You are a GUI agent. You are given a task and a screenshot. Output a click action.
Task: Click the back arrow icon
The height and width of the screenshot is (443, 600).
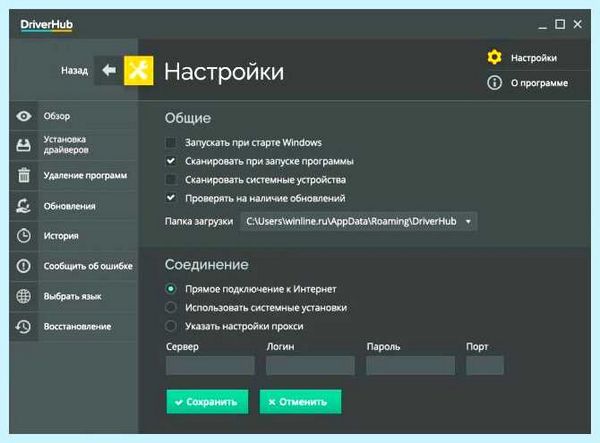point(109,70)
